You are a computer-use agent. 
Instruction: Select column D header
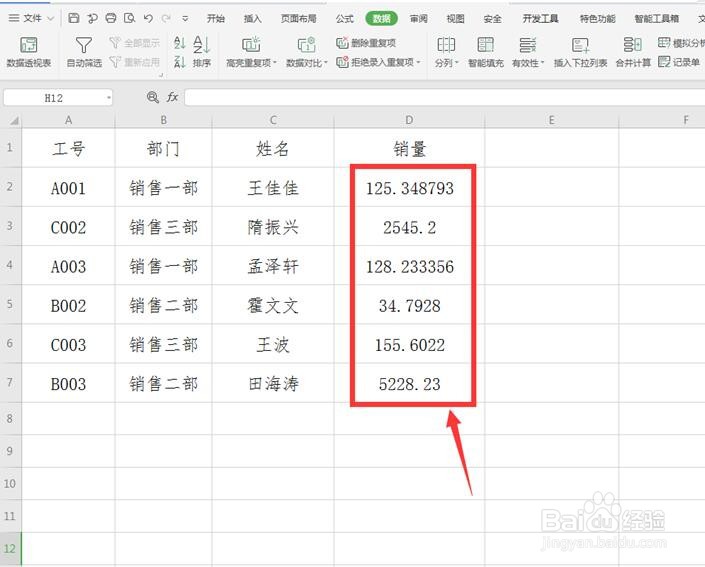coord(409,120)
